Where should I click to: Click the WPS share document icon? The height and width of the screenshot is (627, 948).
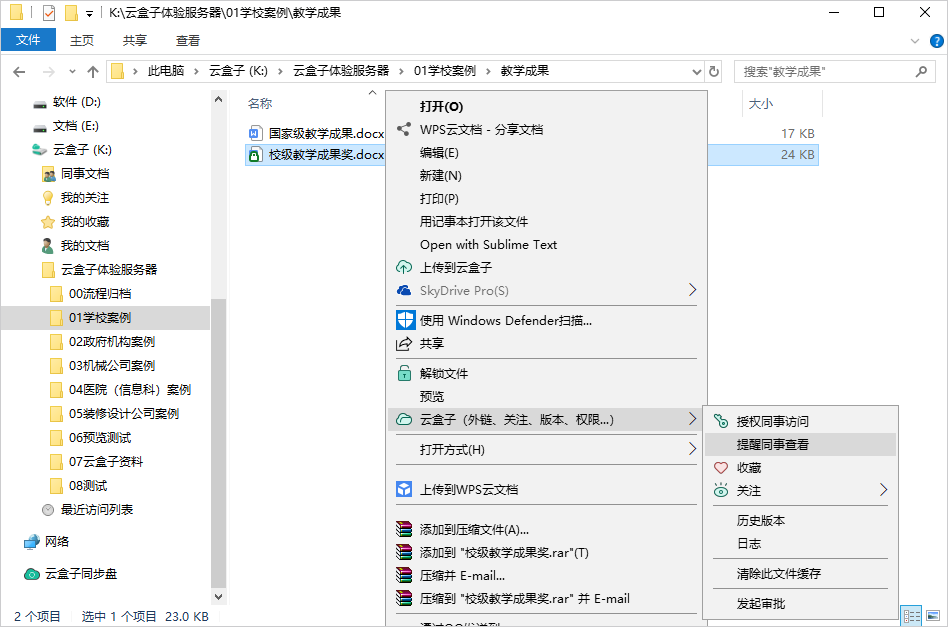tap(403, 129)
